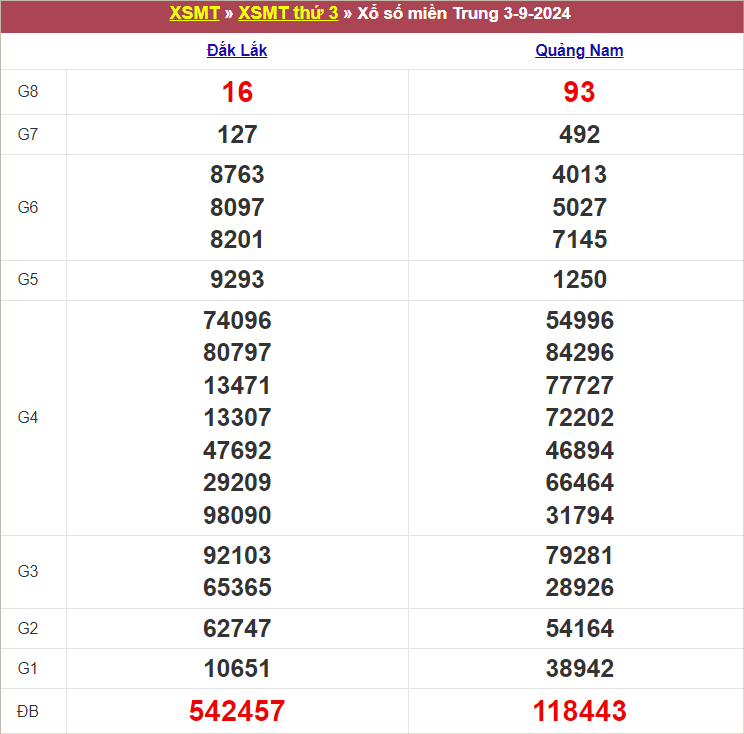Click the G2 row label
Screen dimensions: 744x734
[28, 629]
